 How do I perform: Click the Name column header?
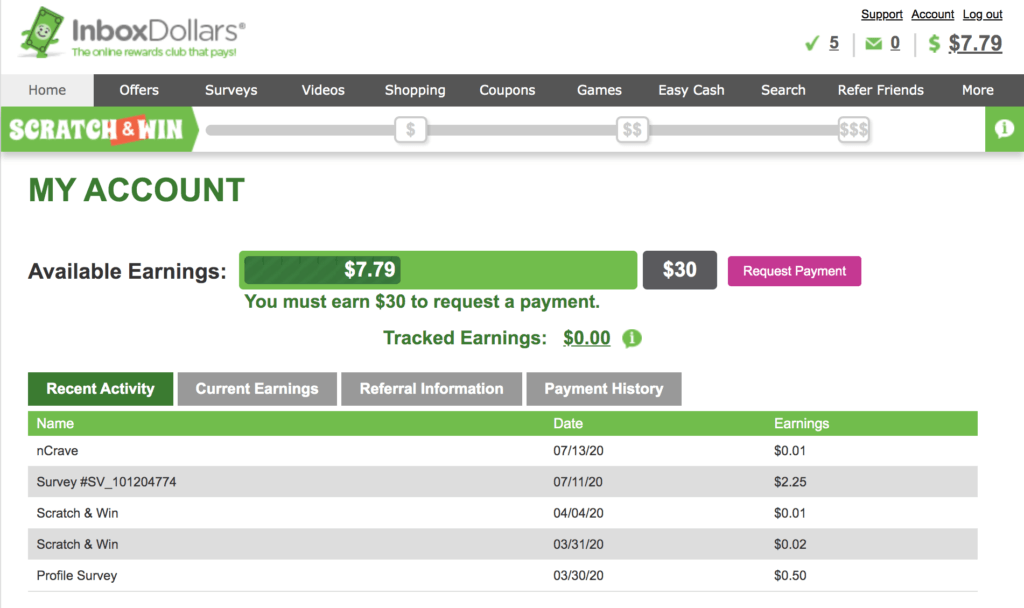55,423
